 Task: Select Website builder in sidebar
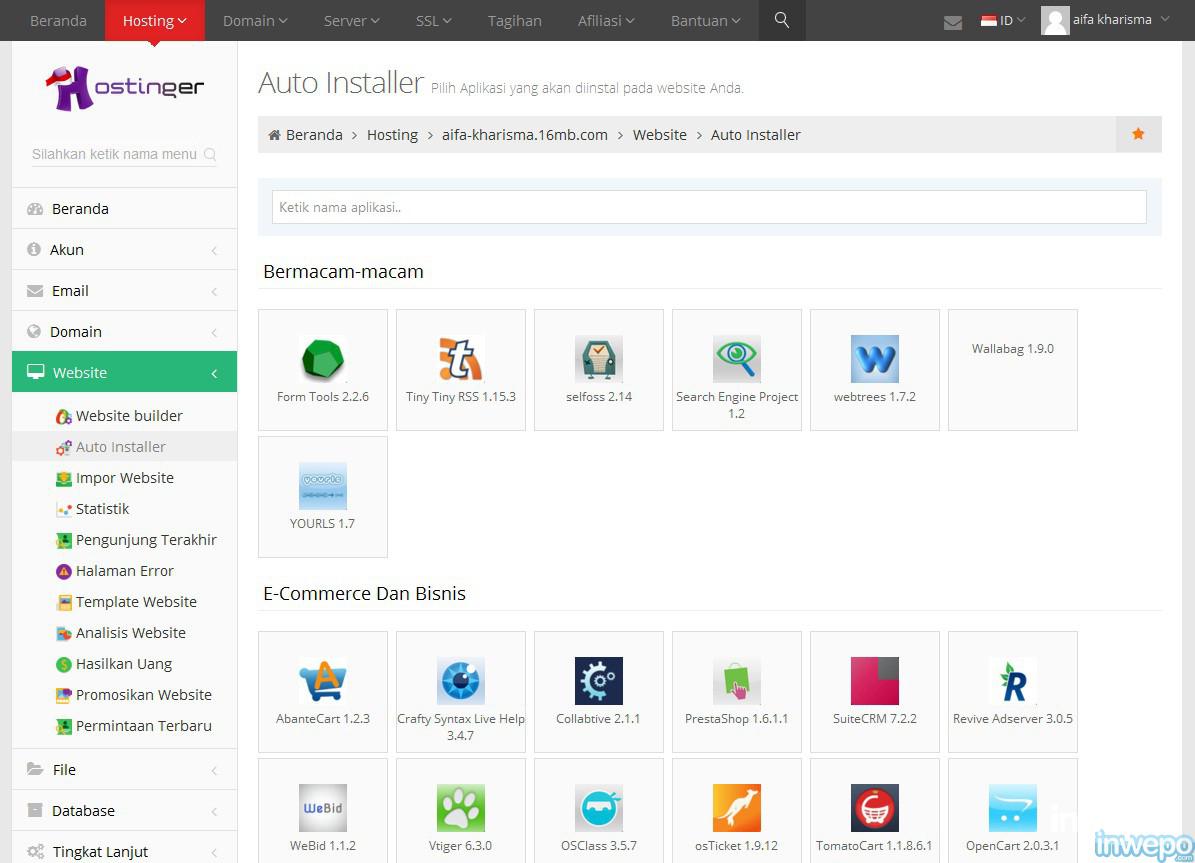pos(129,416)
